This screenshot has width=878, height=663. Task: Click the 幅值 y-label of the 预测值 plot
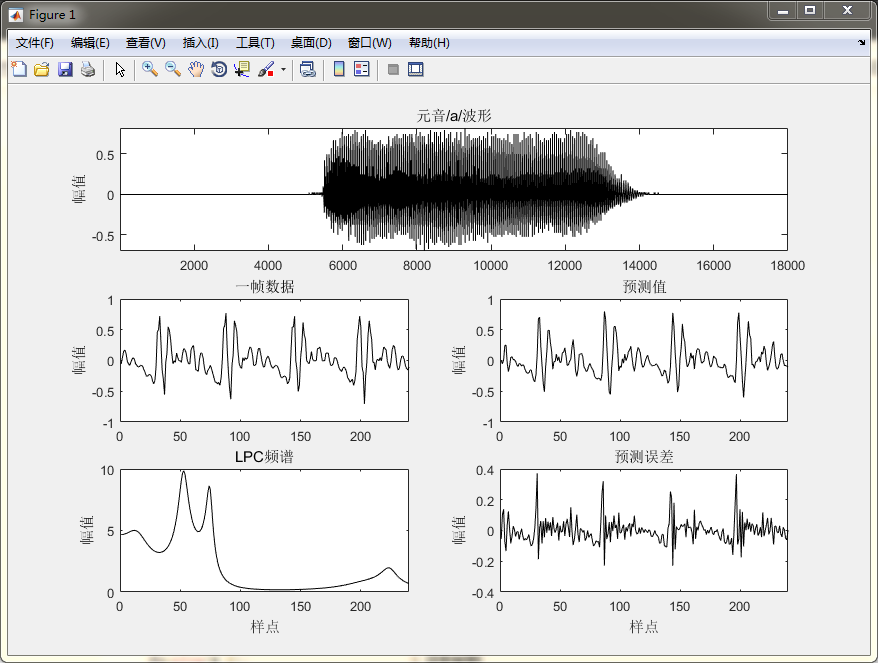[x=459, y=359]
